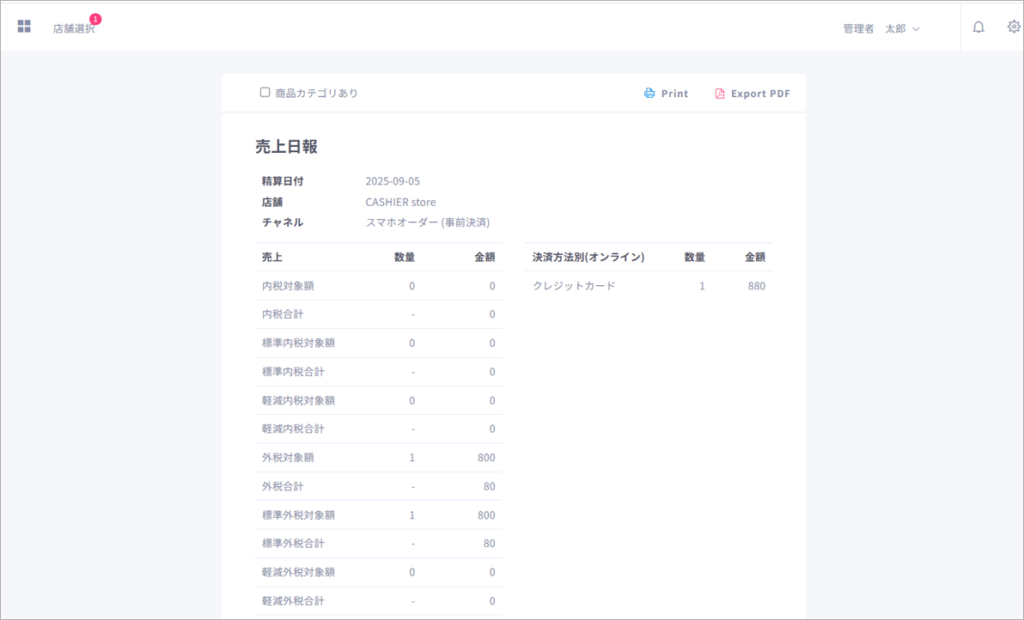Viewport: 1024px width, 620px height.
Task: Toggle the 商品カテゴリあり checkbox
Action: tap(265, 92)
